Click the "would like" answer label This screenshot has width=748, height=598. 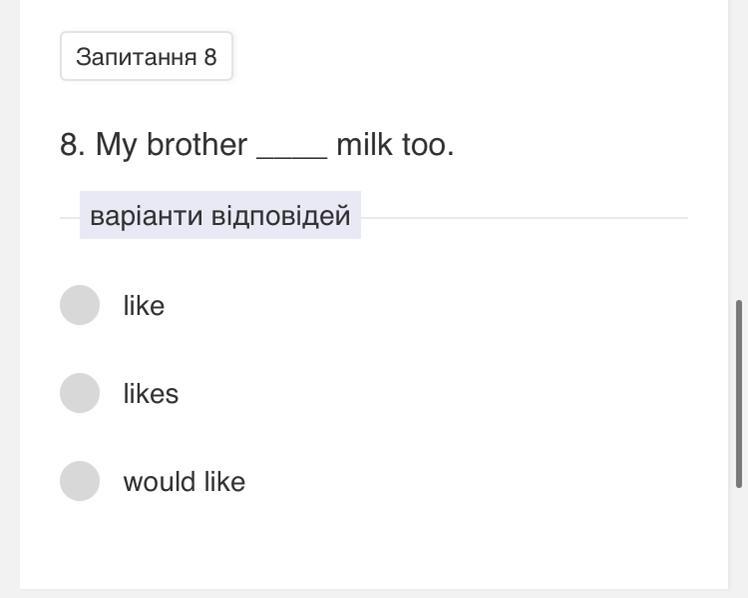tap(184, 482)
